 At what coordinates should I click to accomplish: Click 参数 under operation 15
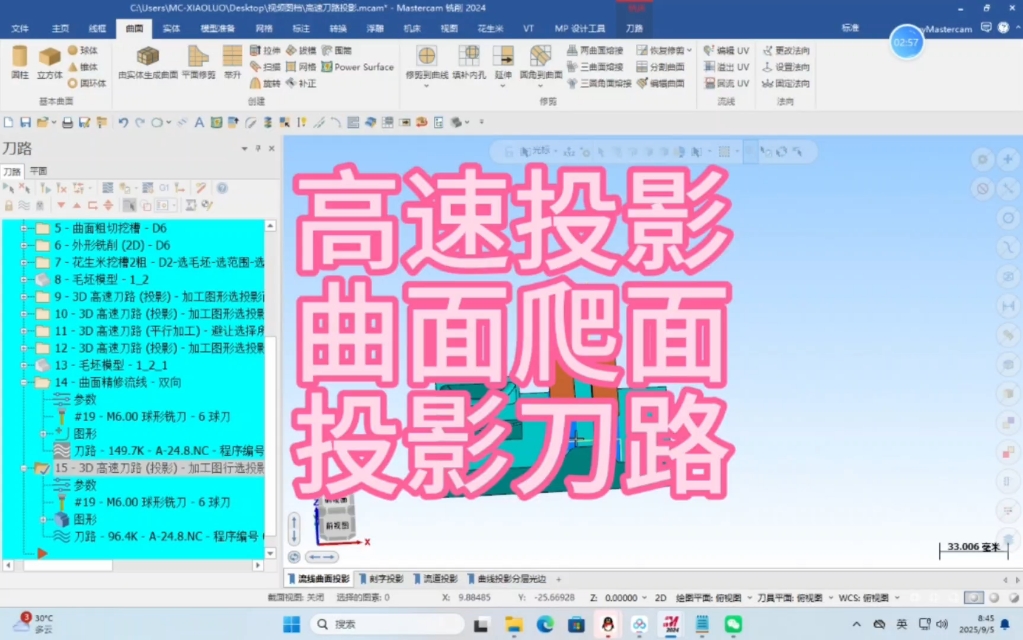[x=85, y=485]
